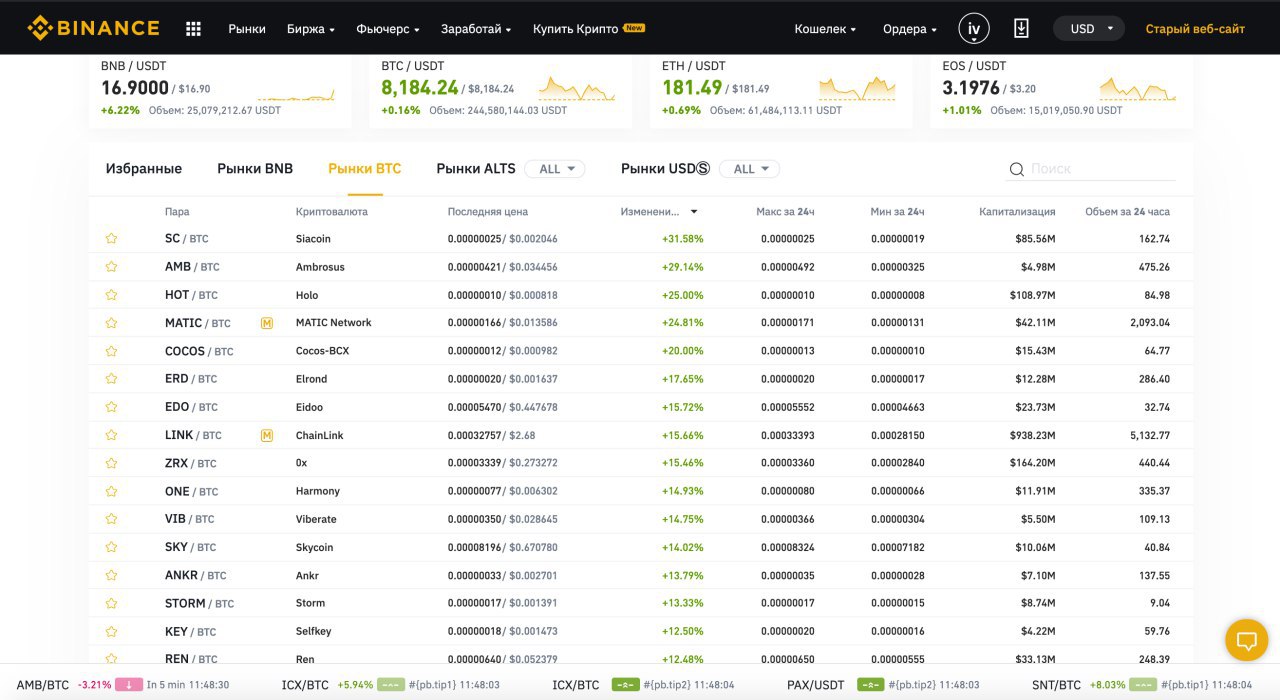Screen dimensions: 1280x700
Task: Go to the Старый веб-сайт link
Action: click(1195, 29)
